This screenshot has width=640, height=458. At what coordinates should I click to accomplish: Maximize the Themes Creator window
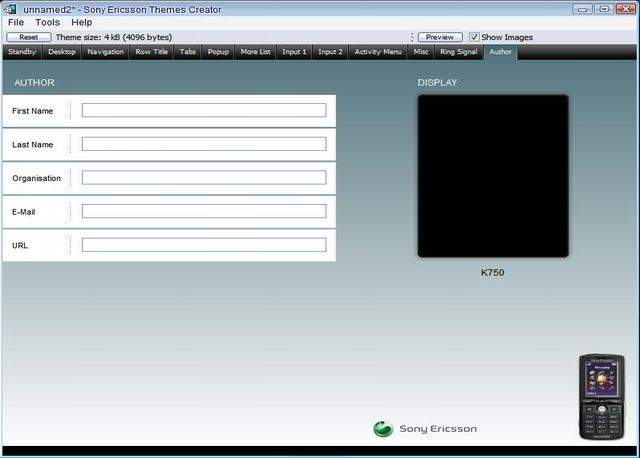pyautogui.click(x=604, y=9)
